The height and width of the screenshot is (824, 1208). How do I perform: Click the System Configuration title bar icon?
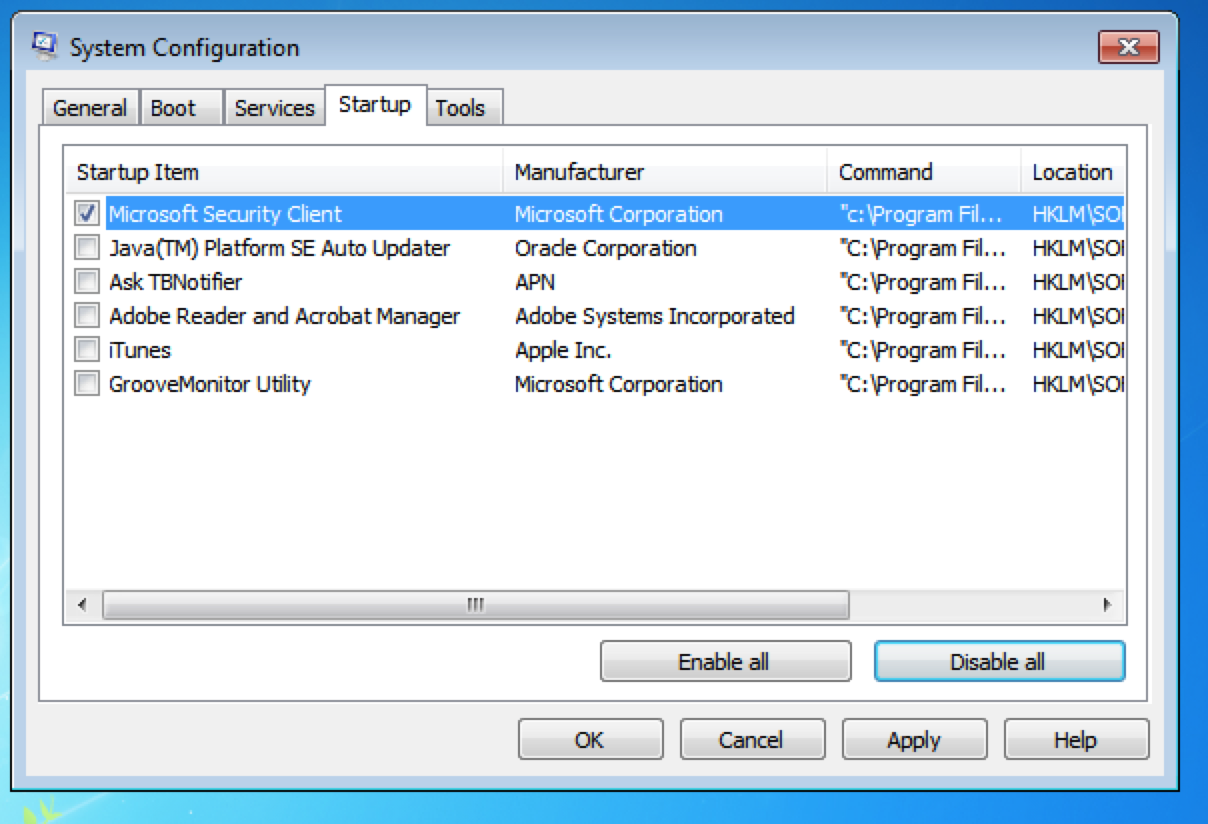coord(46,46)
